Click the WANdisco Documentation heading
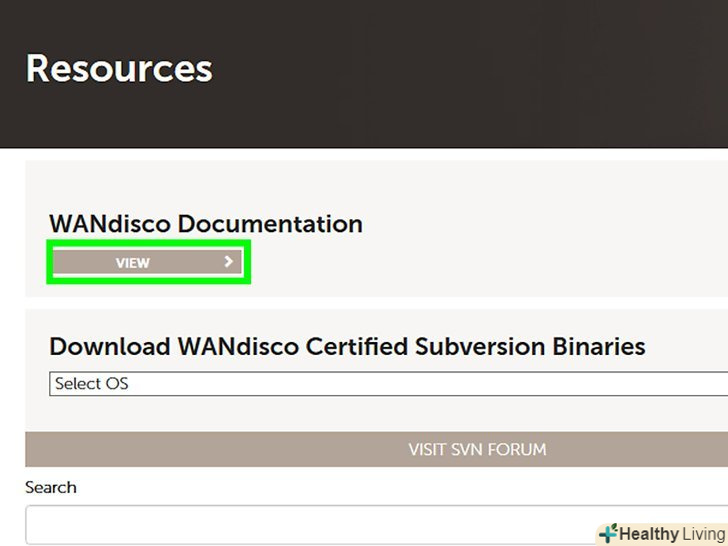 click(x=206, y=224)
